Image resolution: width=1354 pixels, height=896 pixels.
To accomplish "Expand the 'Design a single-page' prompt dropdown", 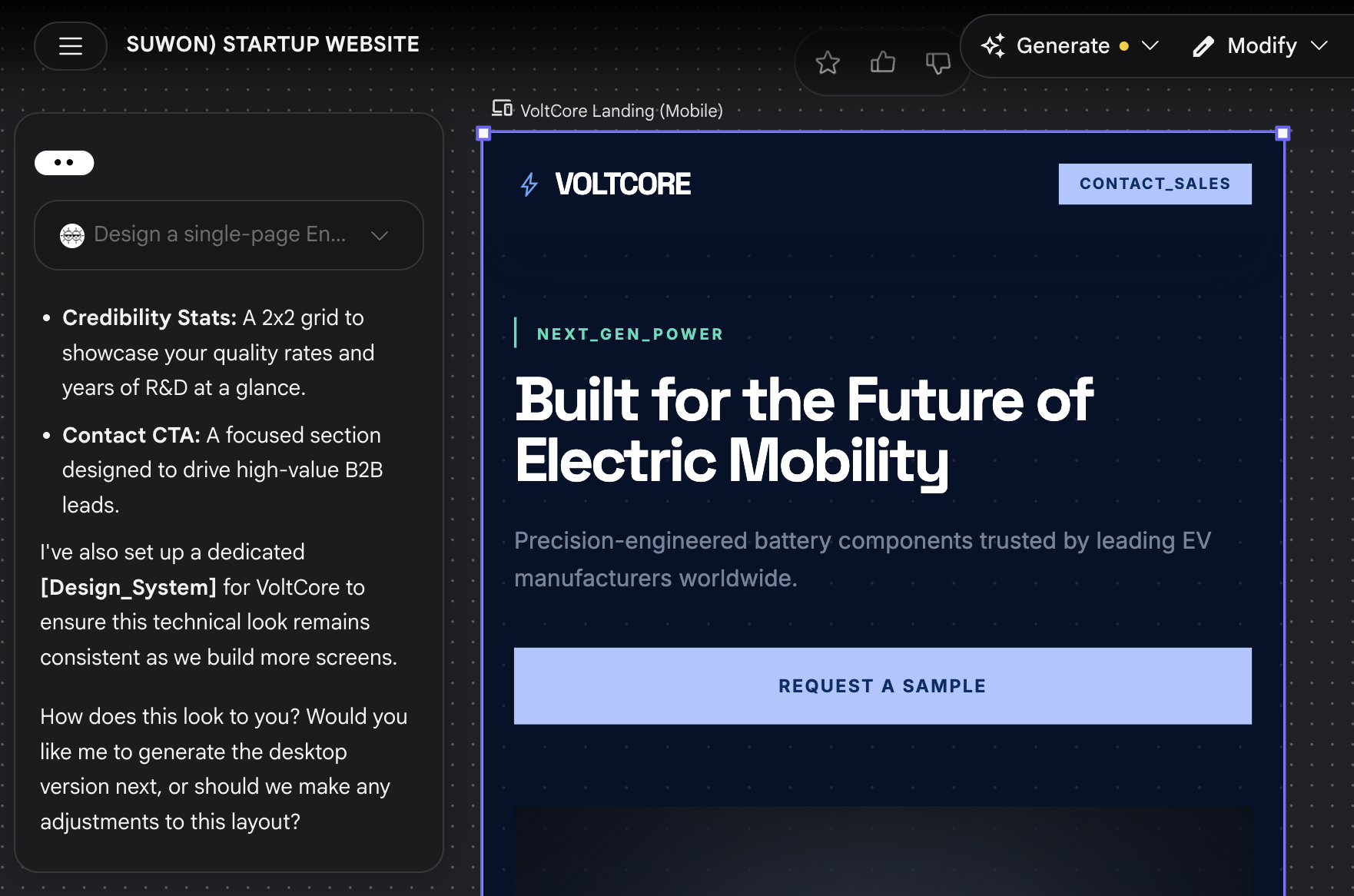I will 380,235.
